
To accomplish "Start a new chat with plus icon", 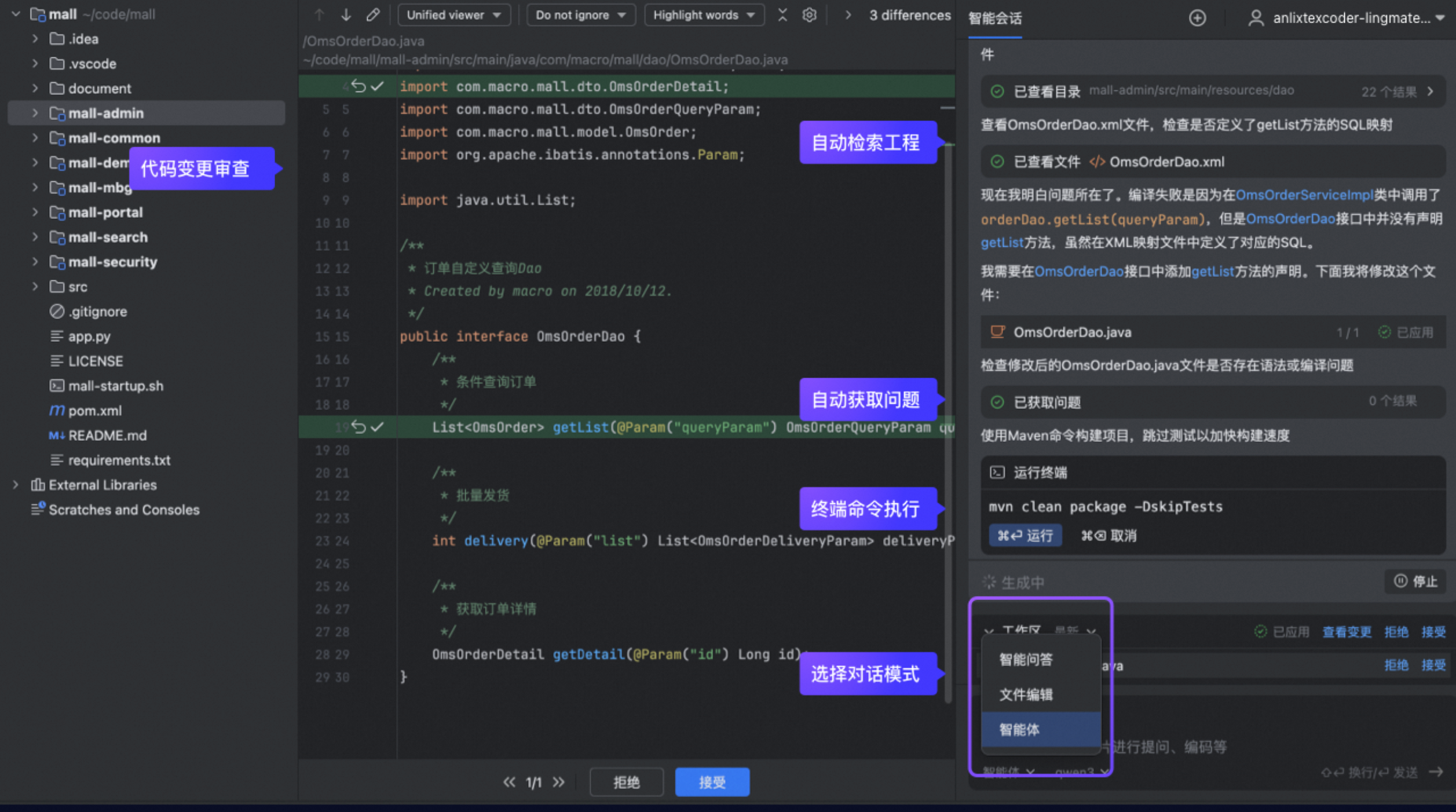I will [1197, 18].
